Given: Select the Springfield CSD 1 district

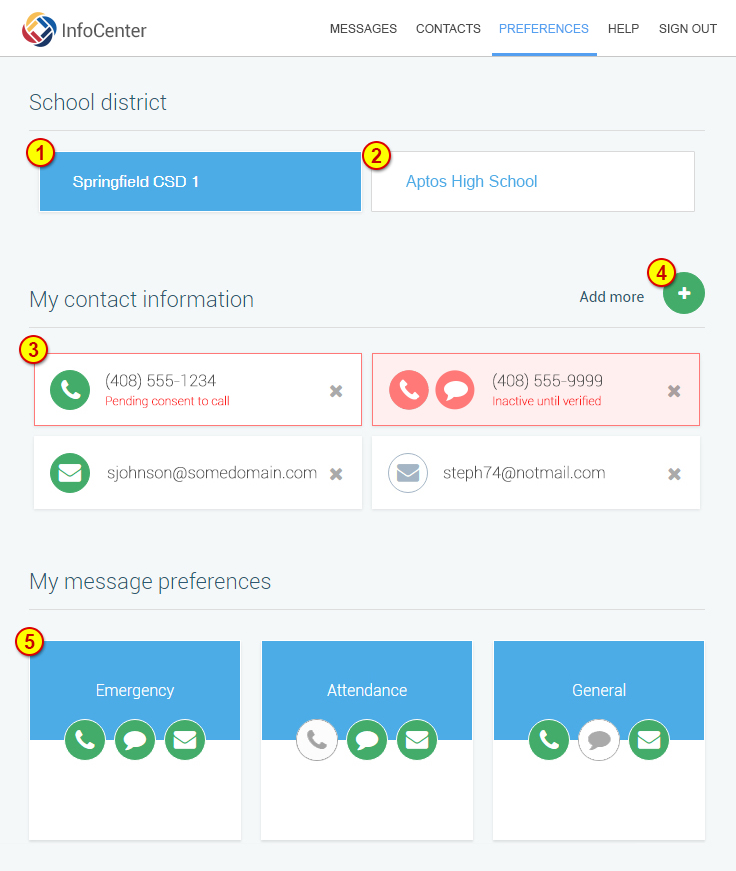Looking at the screenshot, I should point(200,182).
